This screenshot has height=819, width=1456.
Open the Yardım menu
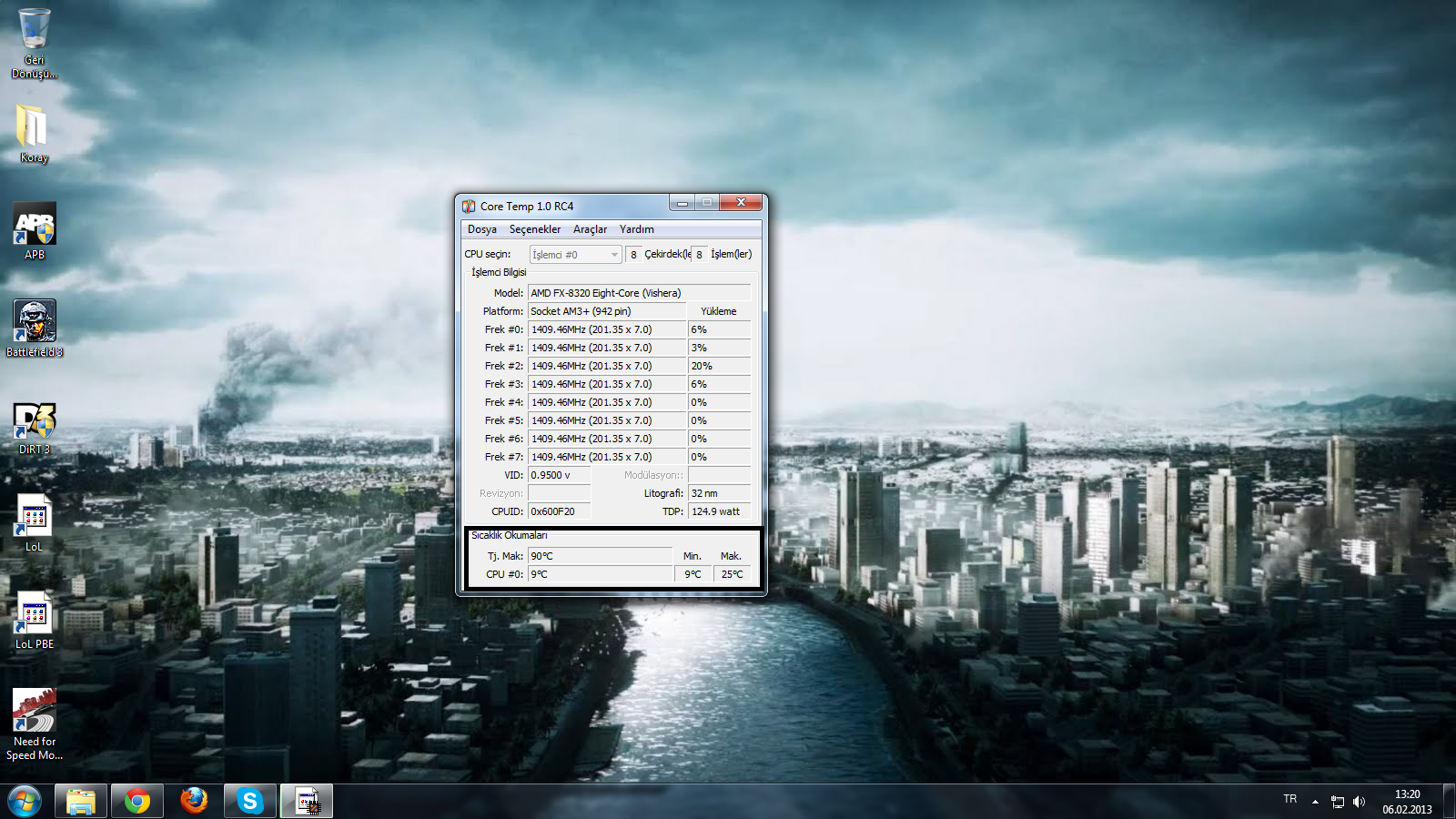click(637, 229)
